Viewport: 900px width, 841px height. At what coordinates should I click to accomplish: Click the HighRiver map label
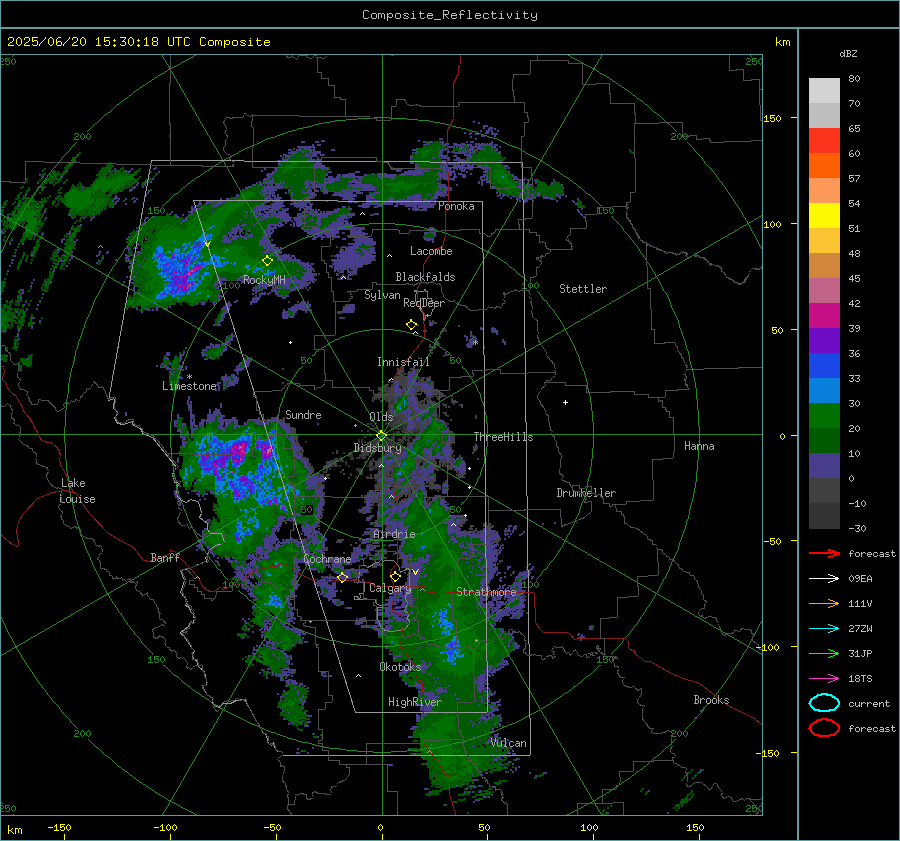pos(415,702)
